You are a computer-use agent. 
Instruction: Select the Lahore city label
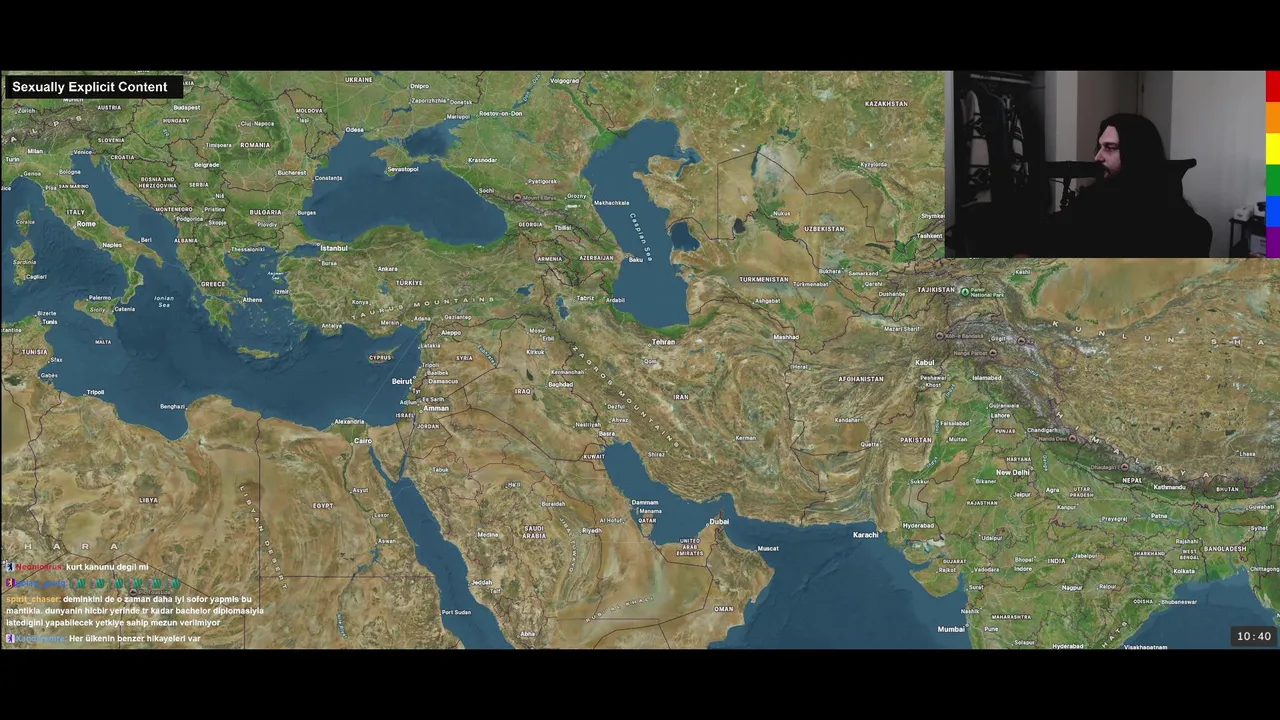[x=999, y=415]
